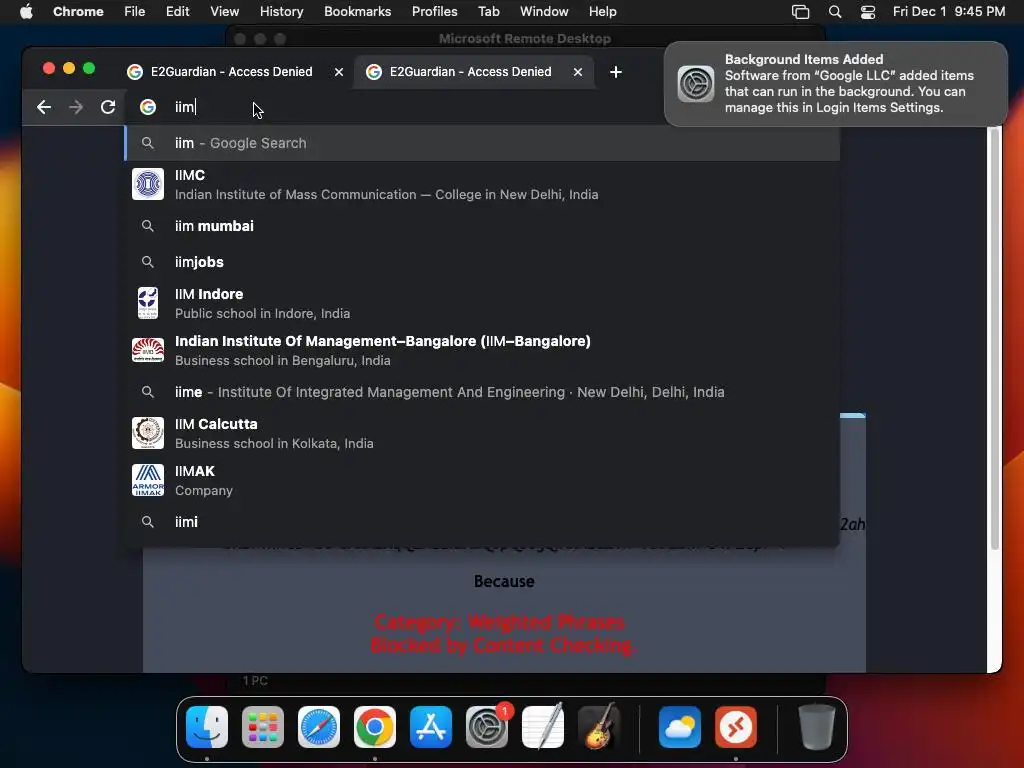Open the Help menu

coord(602,11)
